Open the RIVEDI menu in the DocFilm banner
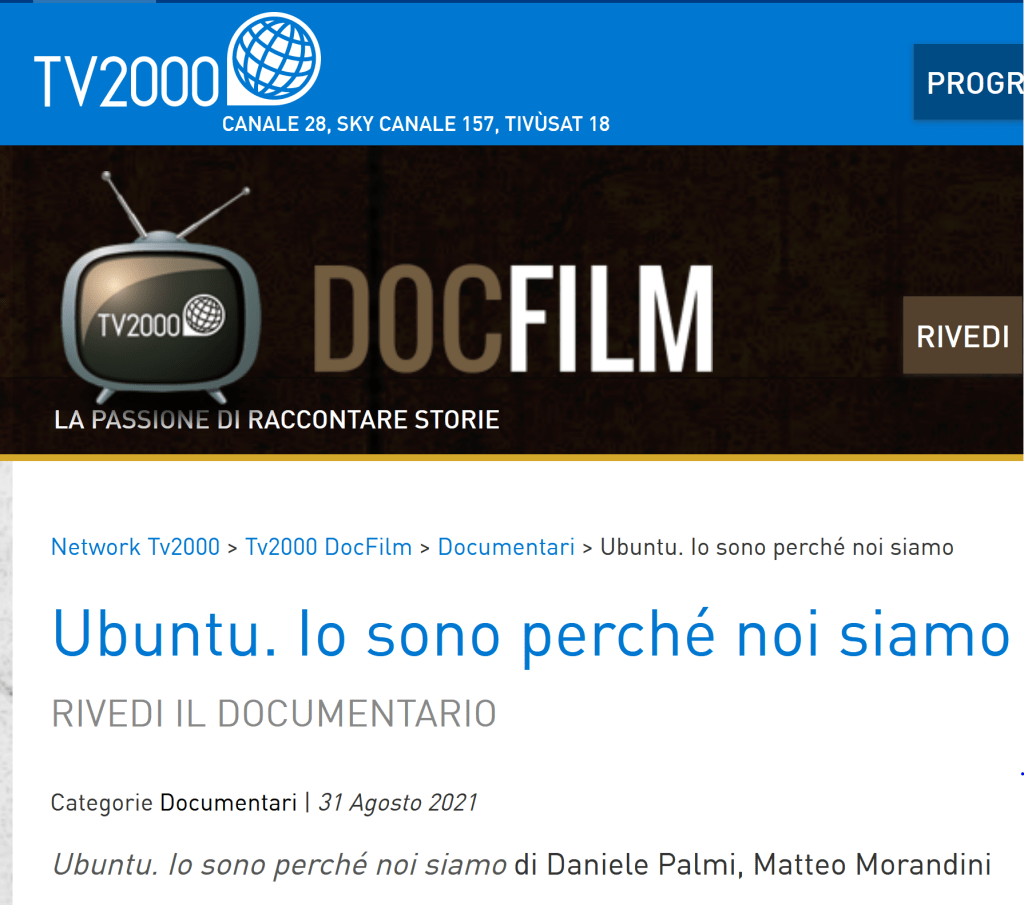This screenshot has height=905, width=1024. 963,337
